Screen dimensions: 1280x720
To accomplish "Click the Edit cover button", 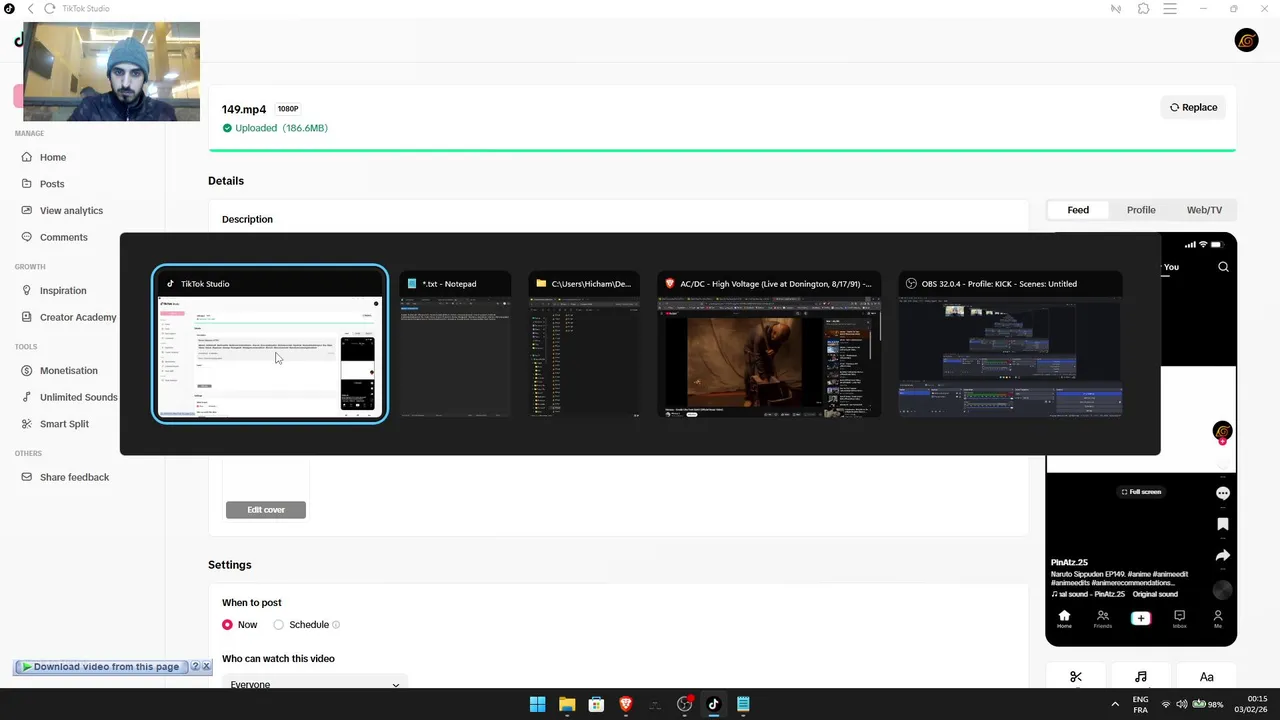I will coord(266,510).
